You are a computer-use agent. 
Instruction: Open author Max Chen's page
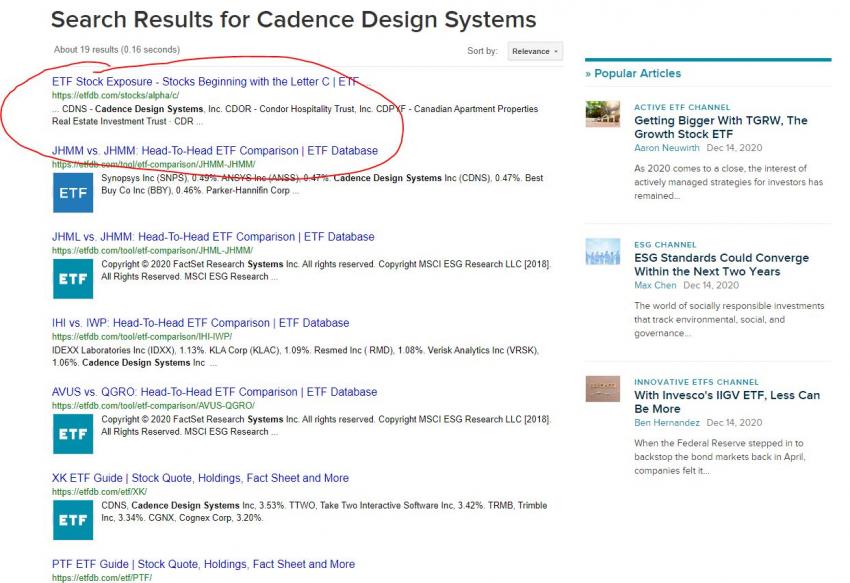(655, 285)
